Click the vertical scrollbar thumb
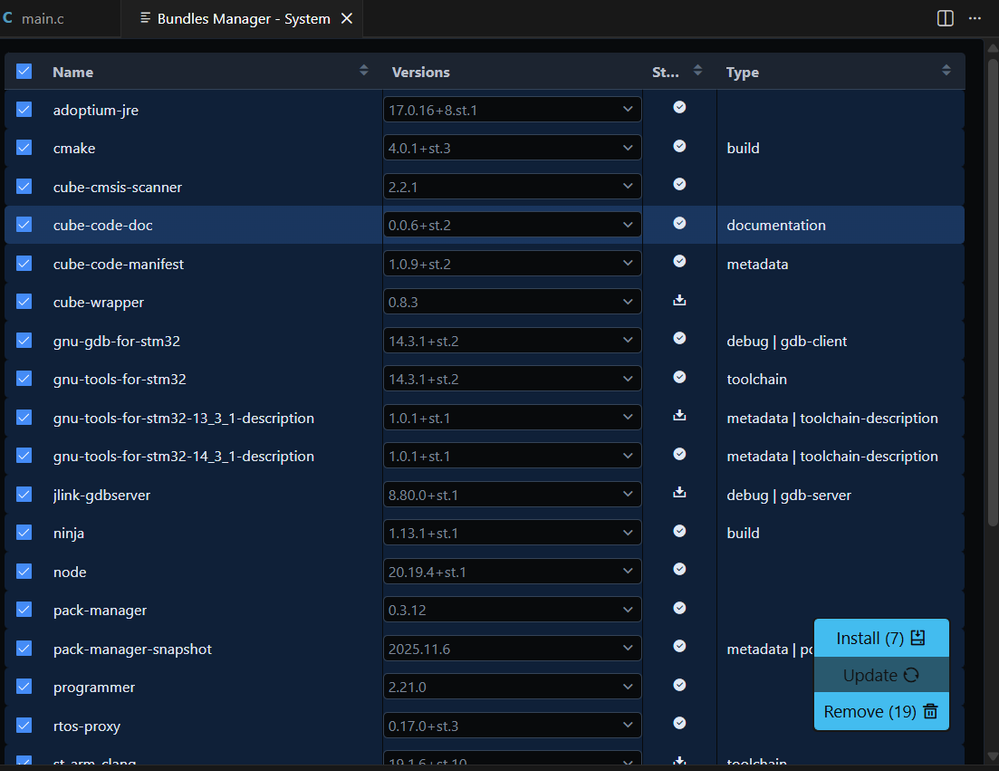999x771 pixels. point(993,293)
